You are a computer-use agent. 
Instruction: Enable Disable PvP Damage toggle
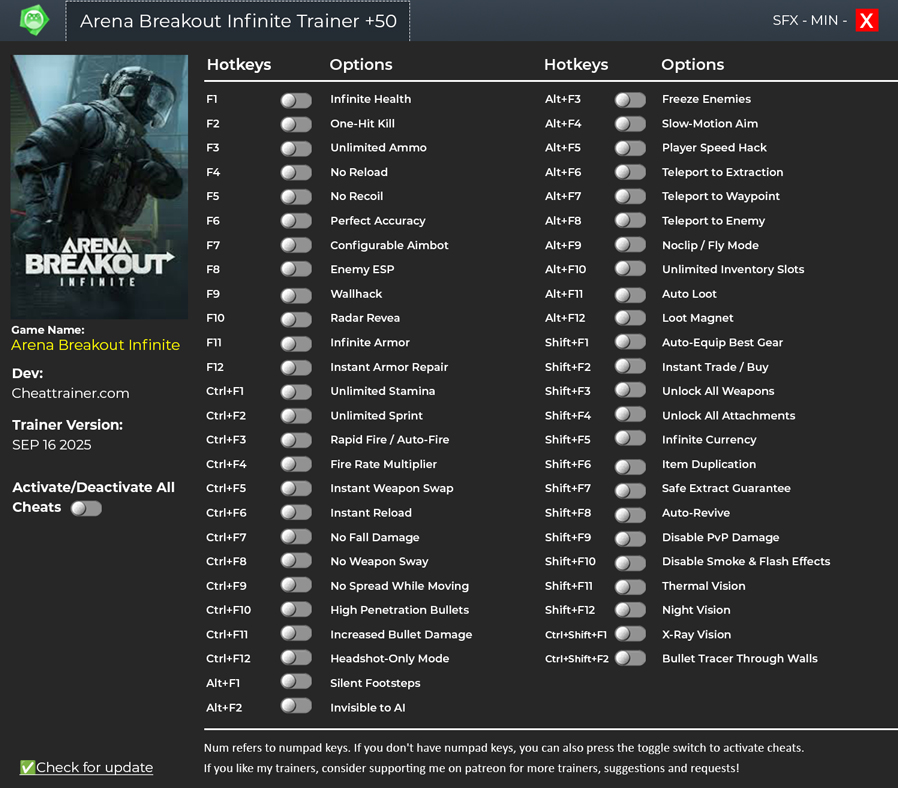[x=630, y=539]
